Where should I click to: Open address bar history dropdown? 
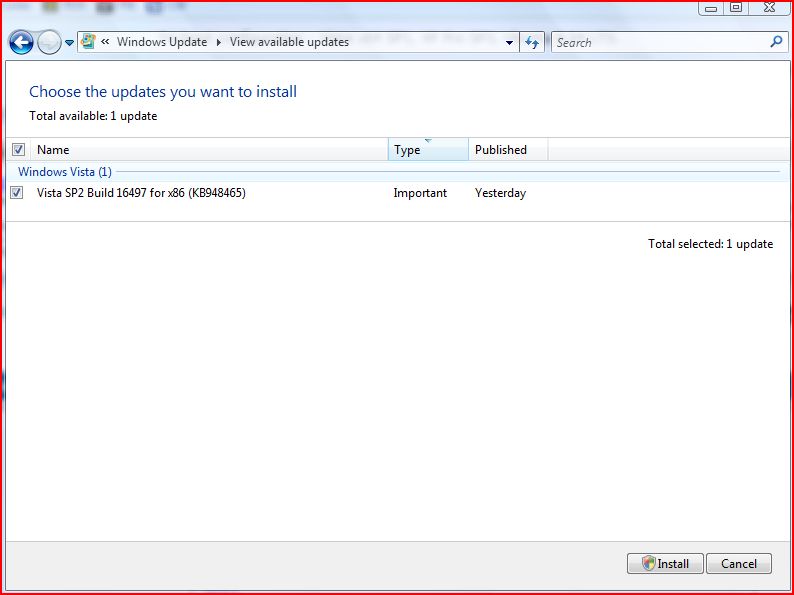point(509,43)
